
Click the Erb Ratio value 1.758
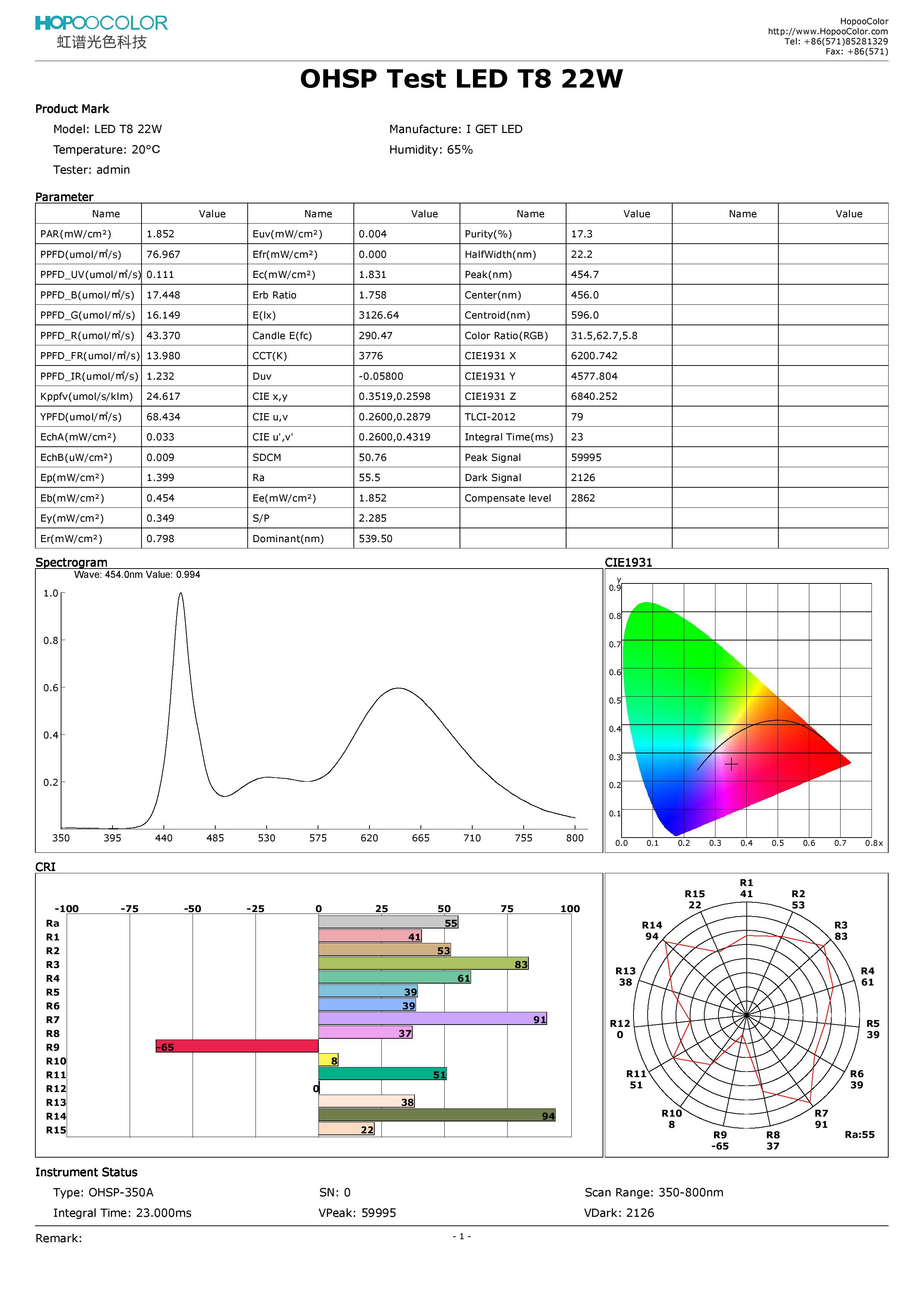point(373,295)
